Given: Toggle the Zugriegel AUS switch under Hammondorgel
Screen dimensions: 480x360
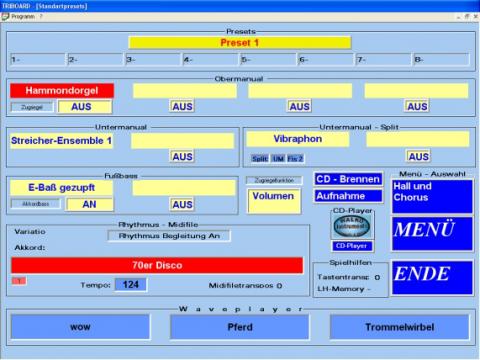Looking at the screenshot, I should (x=85, y=107).
